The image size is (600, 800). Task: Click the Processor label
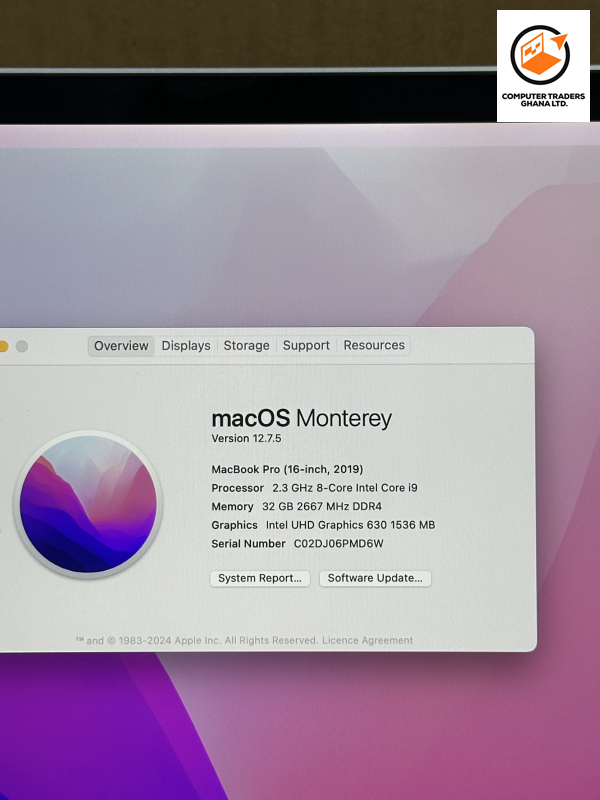coord(238,488)
